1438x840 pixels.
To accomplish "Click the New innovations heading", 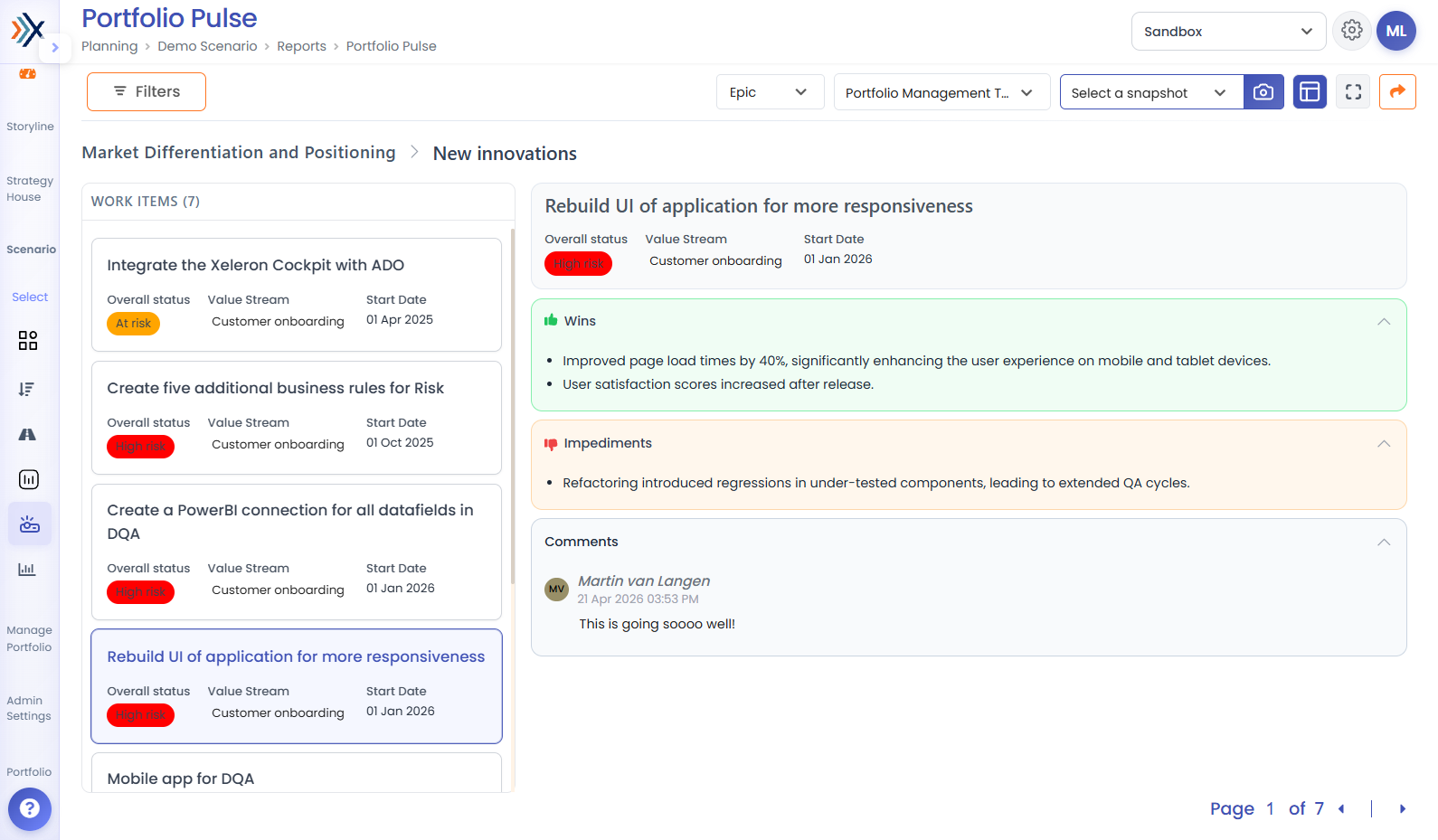I will click(x=505, y=154).
